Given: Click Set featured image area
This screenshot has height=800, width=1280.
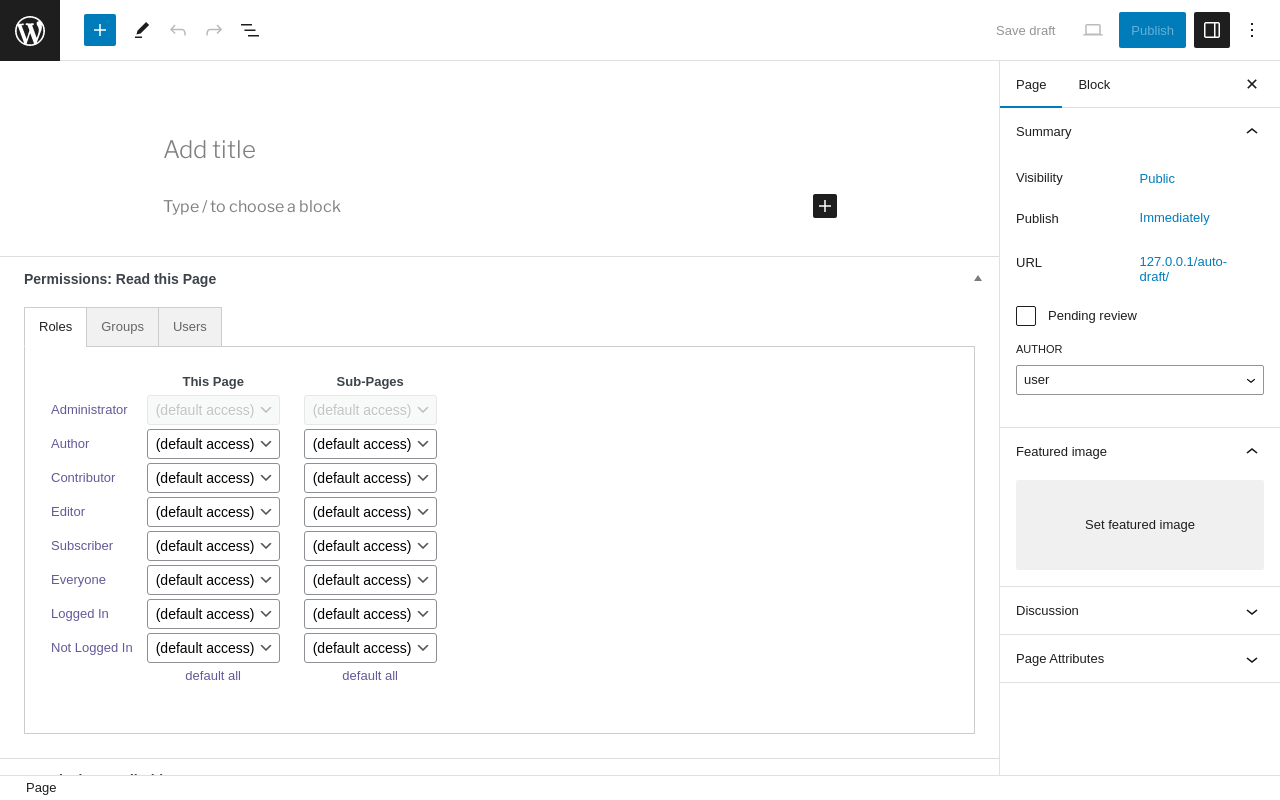Looking at the screenshot, I should tap(1140, 525).
